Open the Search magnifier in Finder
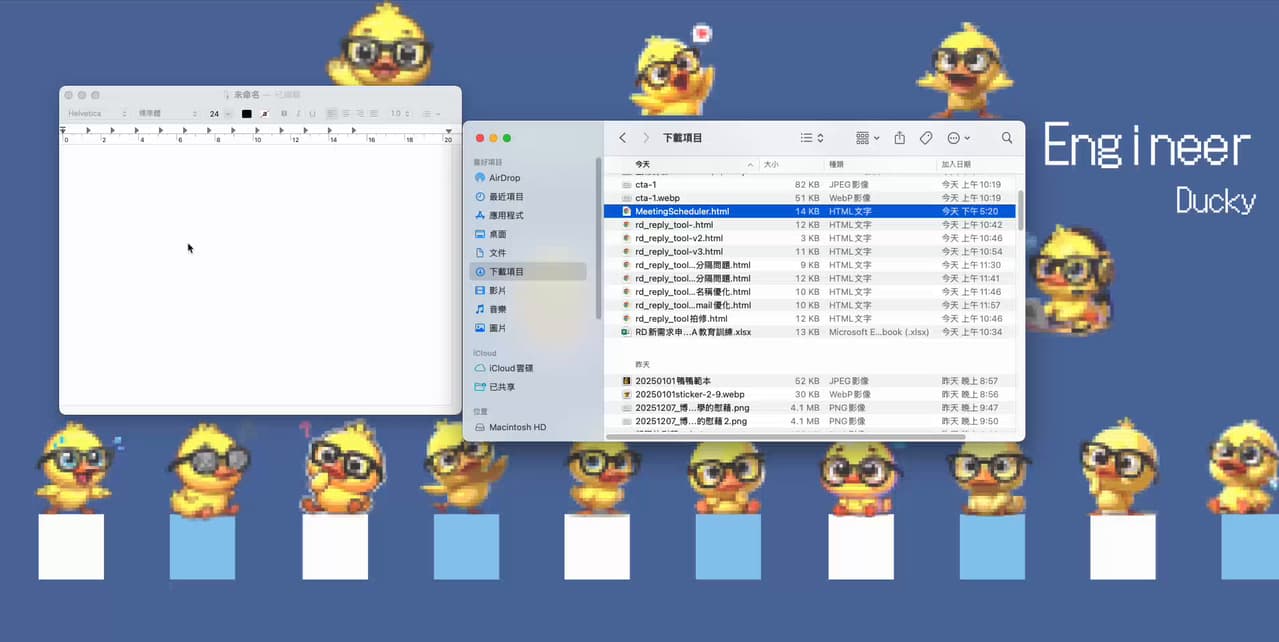The image size is (1279, 642). [1006, 138]
